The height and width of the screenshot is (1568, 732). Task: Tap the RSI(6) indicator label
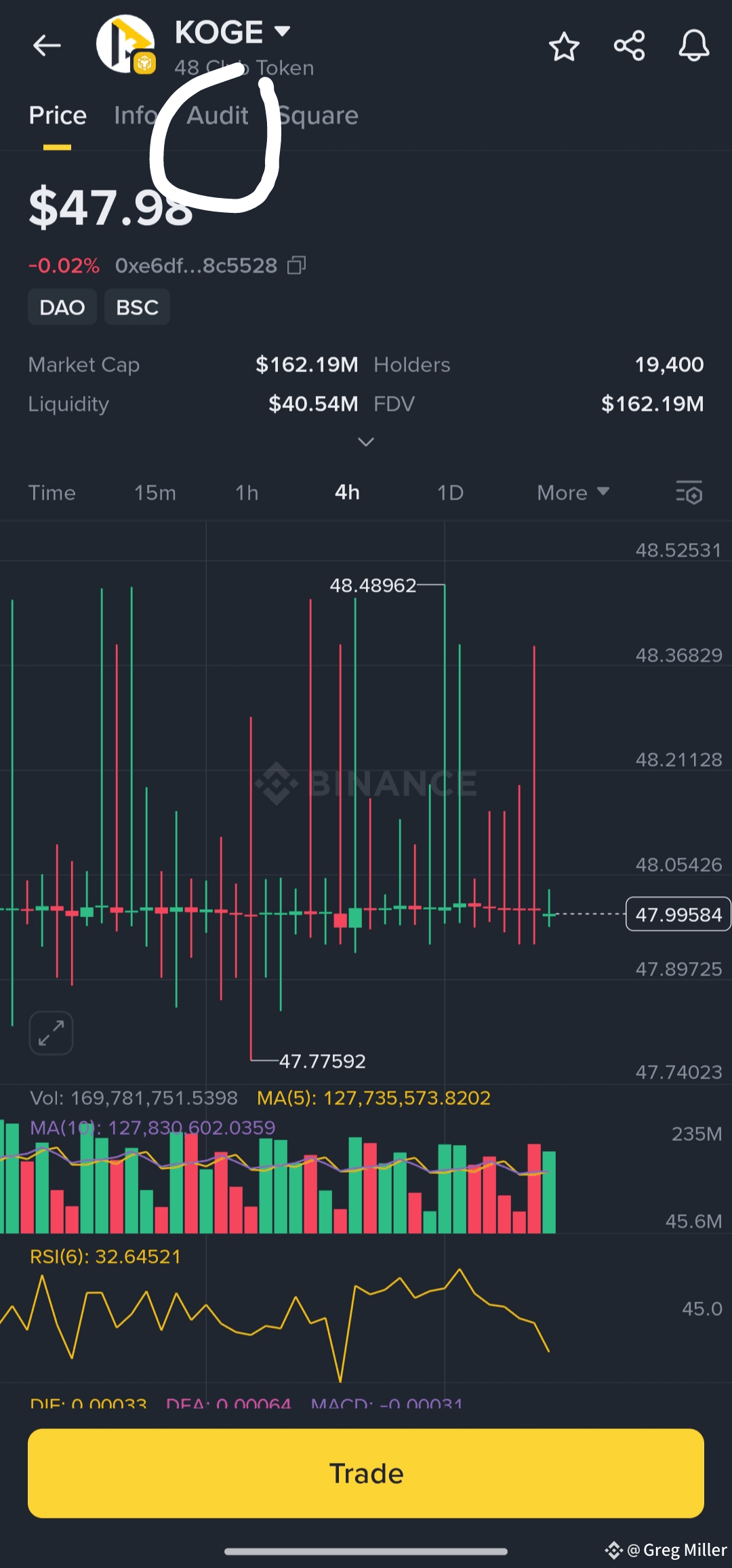[106, 1257]
